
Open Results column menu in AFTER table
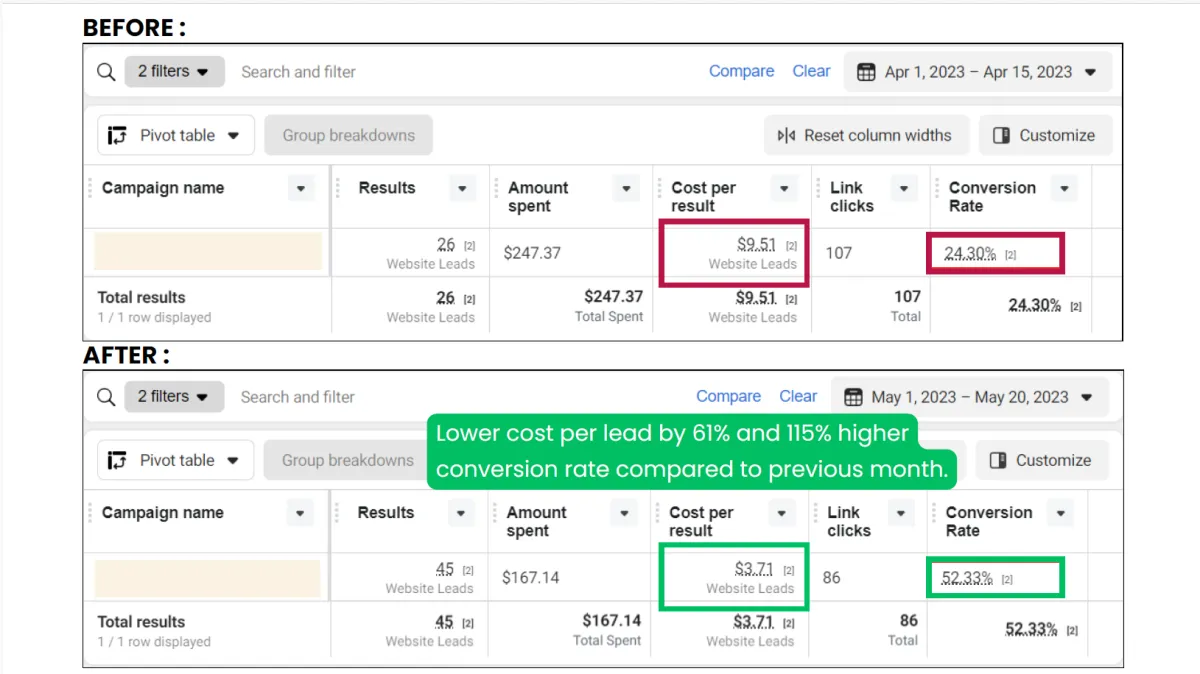[x=461, y=513]
